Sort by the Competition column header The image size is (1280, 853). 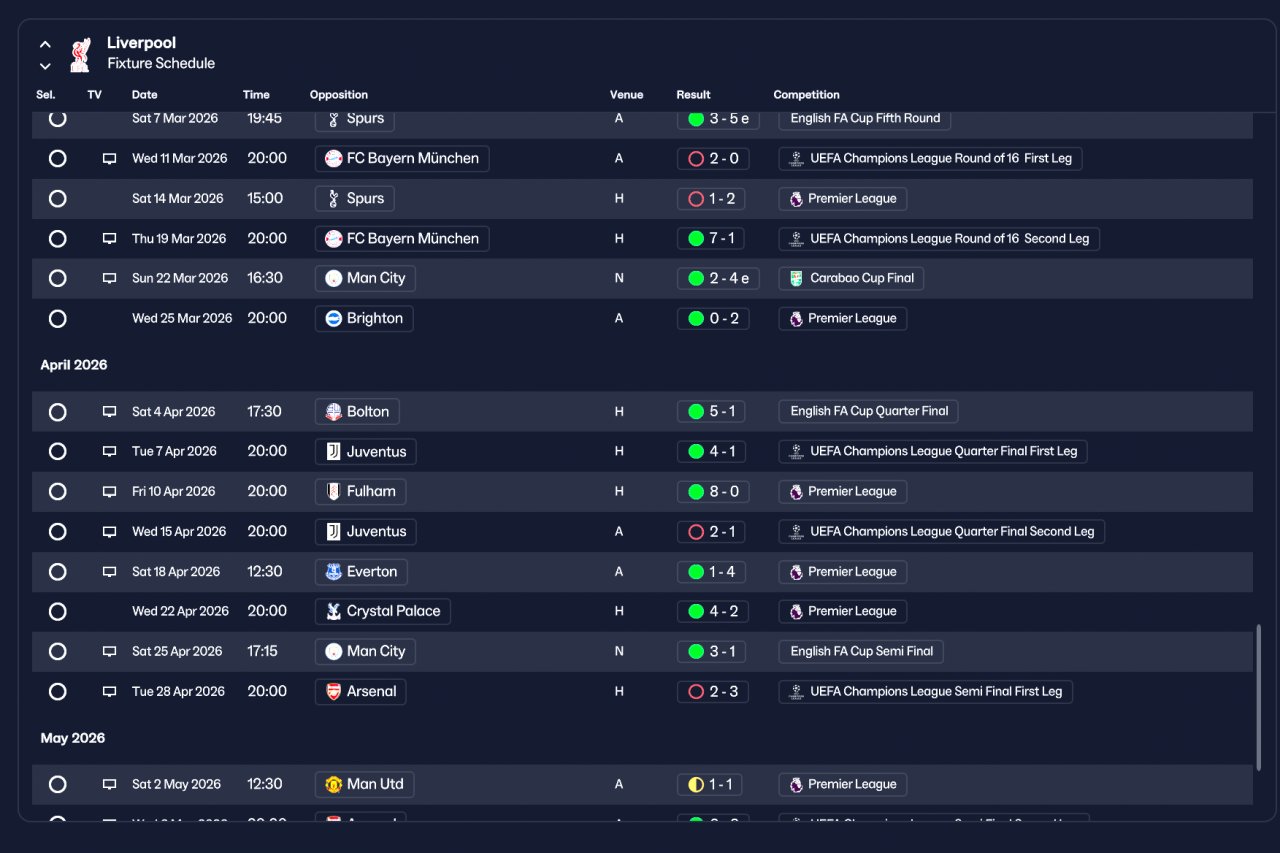coord(806,95)
